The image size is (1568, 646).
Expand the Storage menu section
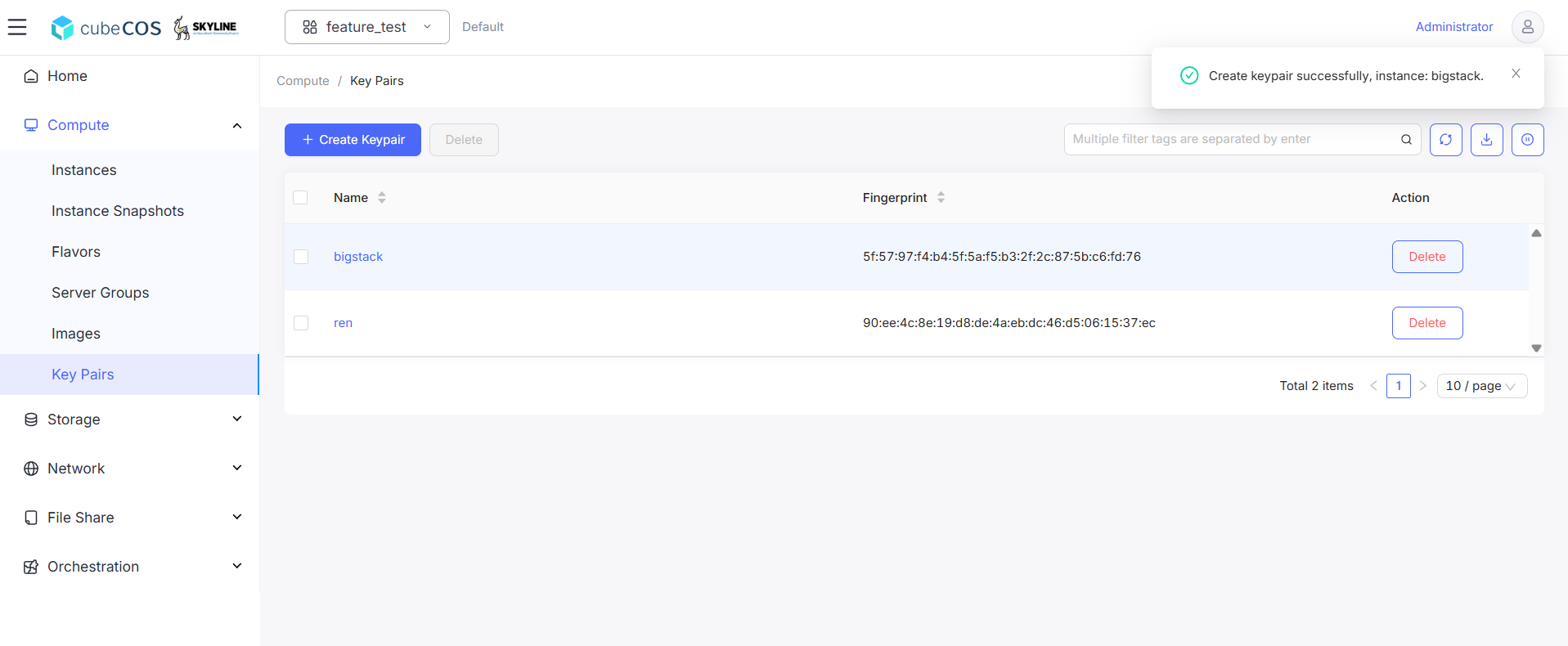click(129, 419)
